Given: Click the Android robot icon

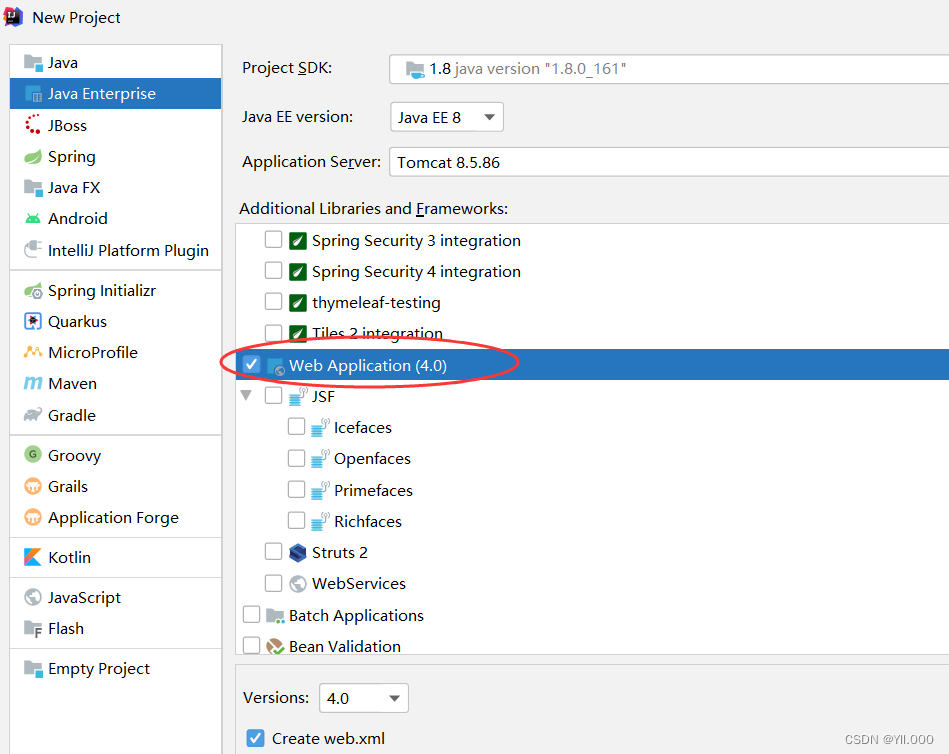Looking at the screenshot, I should [33, 218].
